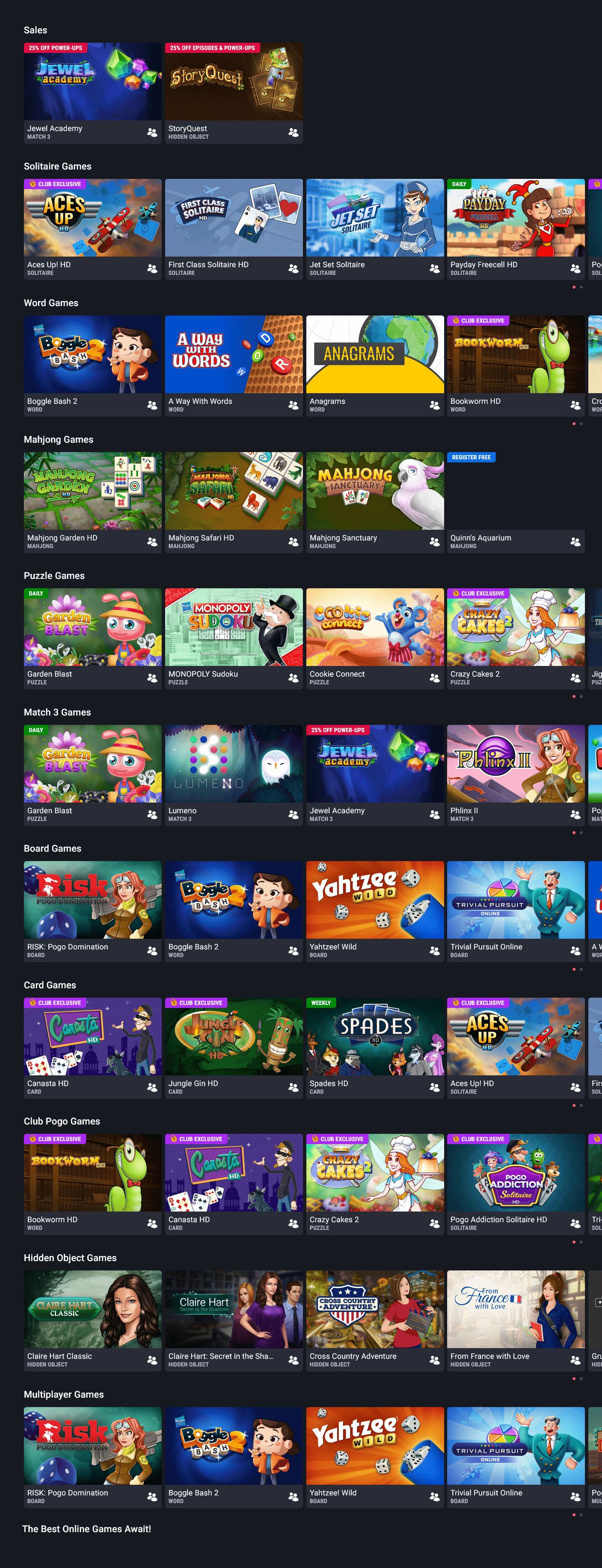The image size is (602, 1568).
Task: Open the Mahjong Sanctuary game image
Action: coord(375,490)
